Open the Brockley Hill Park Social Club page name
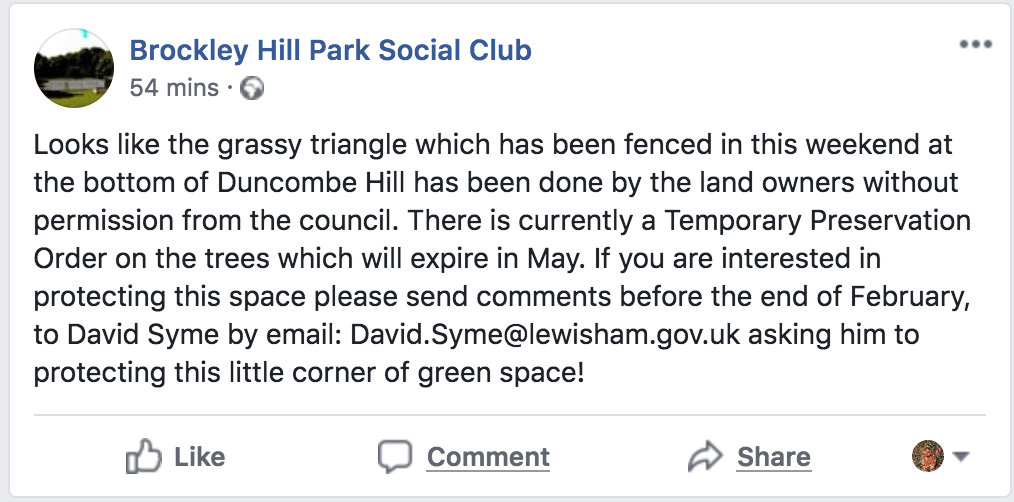Image resolution: width=1014 pixels, height=502 pixels. tap(331, 49)
